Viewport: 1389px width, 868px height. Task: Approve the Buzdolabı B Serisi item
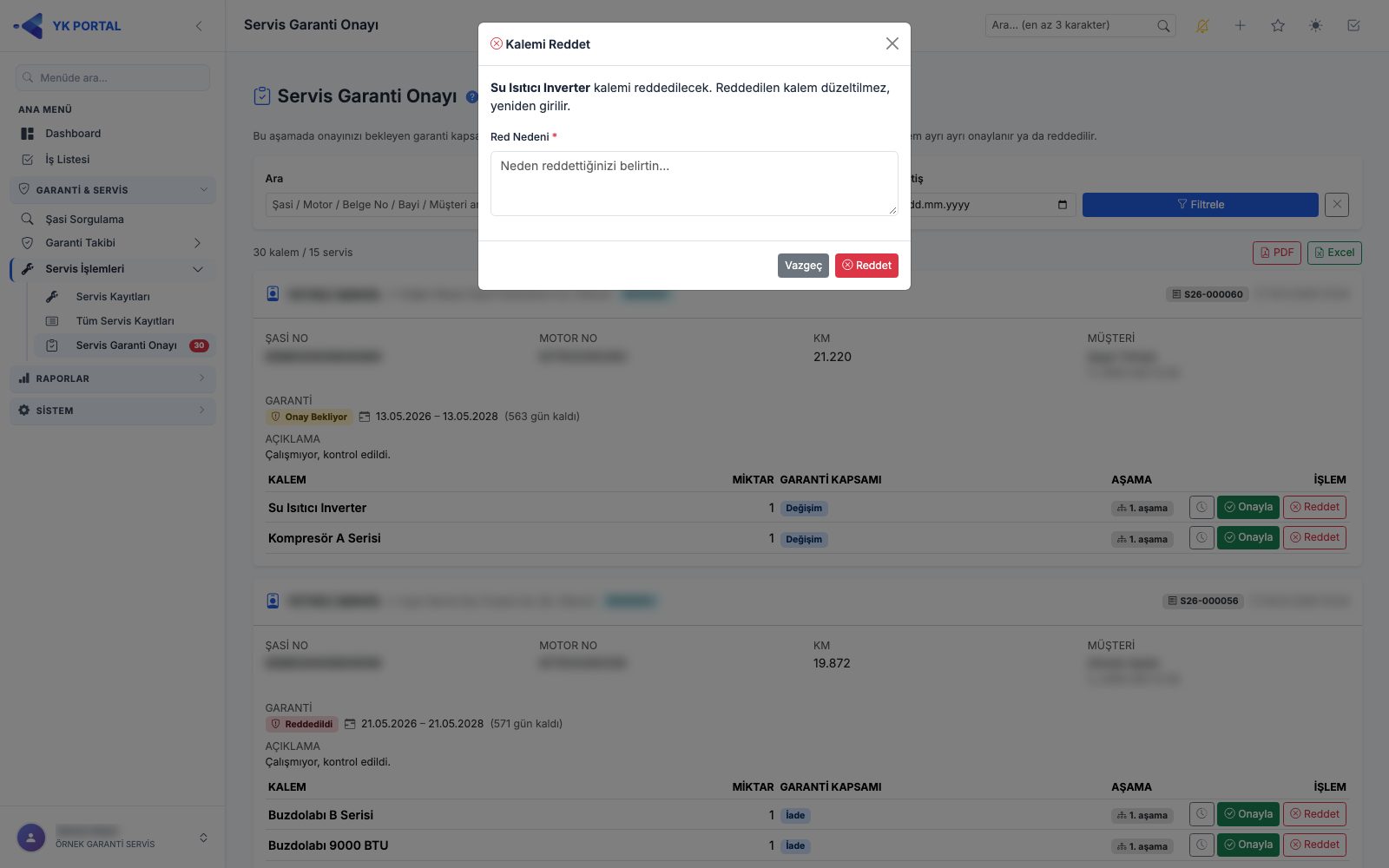[x=1247, y=814]
